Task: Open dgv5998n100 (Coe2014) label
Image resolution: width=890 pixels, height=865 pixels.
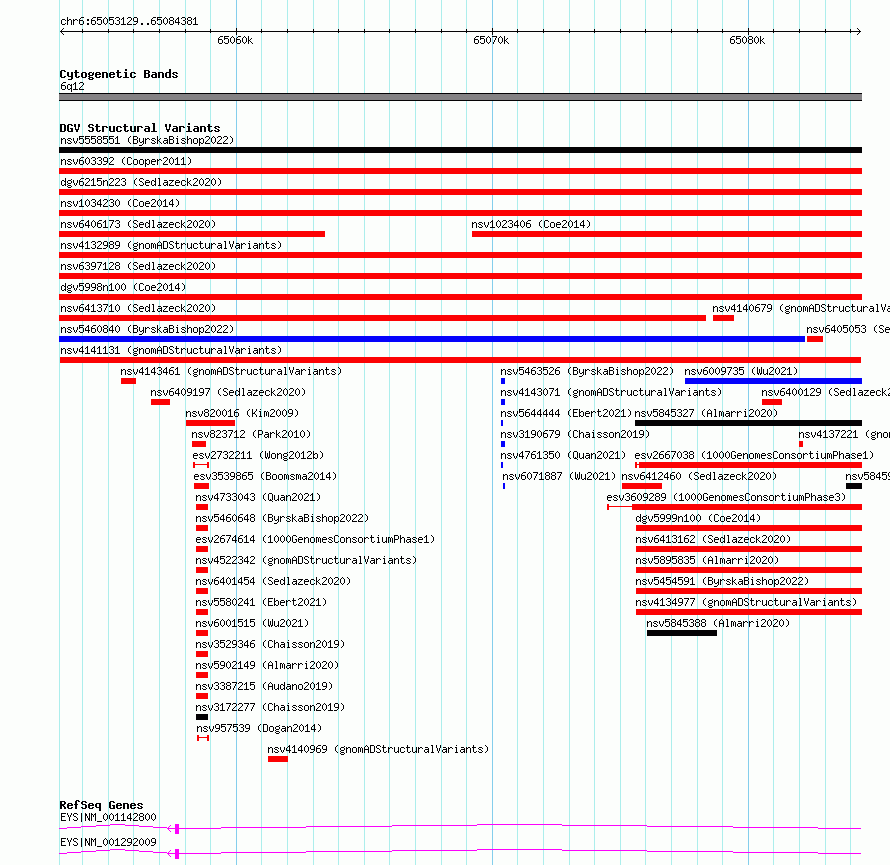Action: [123, 287]
